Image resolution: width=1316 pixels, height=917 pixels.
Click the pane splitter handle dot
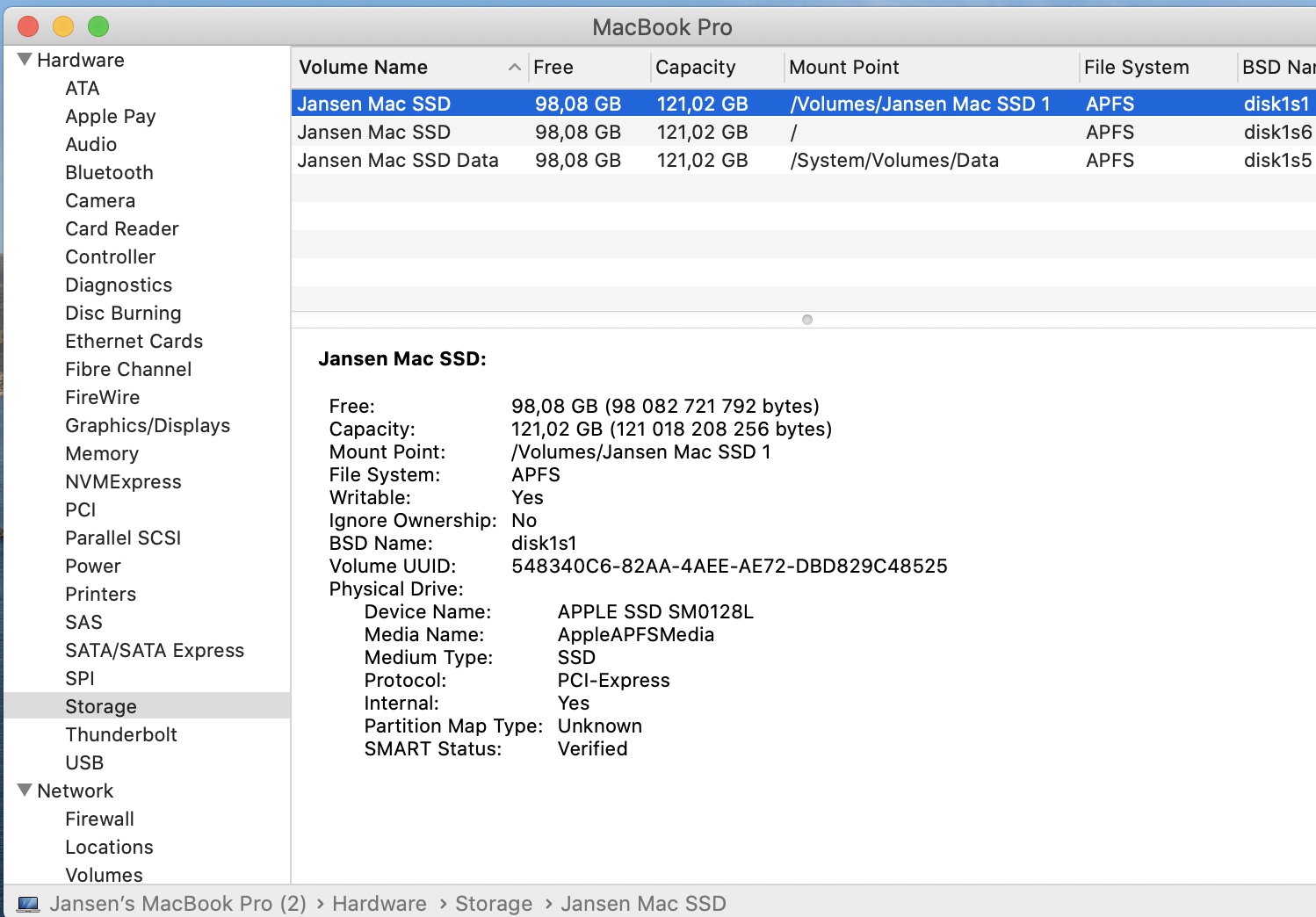coord(807,320)
